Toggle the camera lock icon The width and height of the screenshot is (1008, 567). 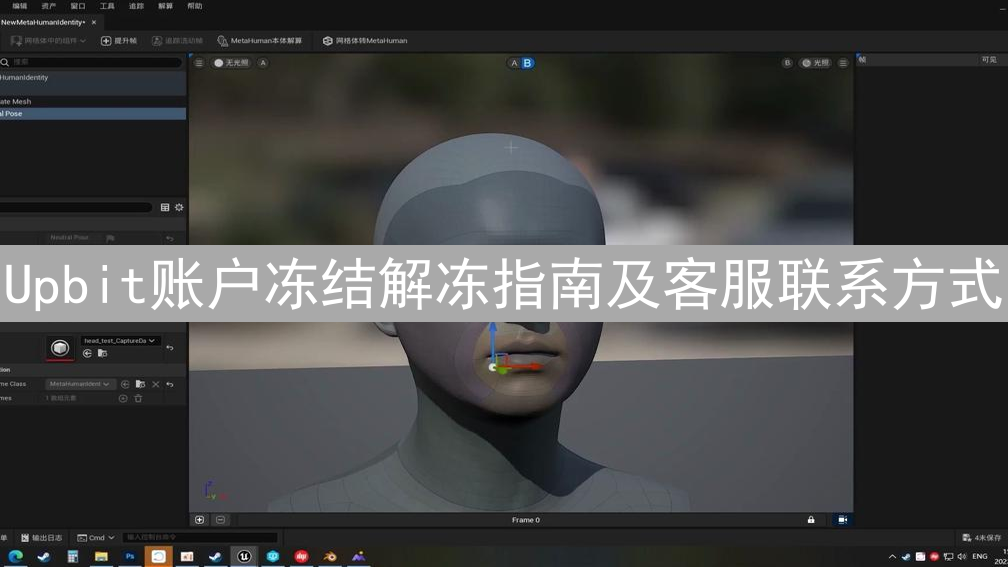click(x=811, y=519)
